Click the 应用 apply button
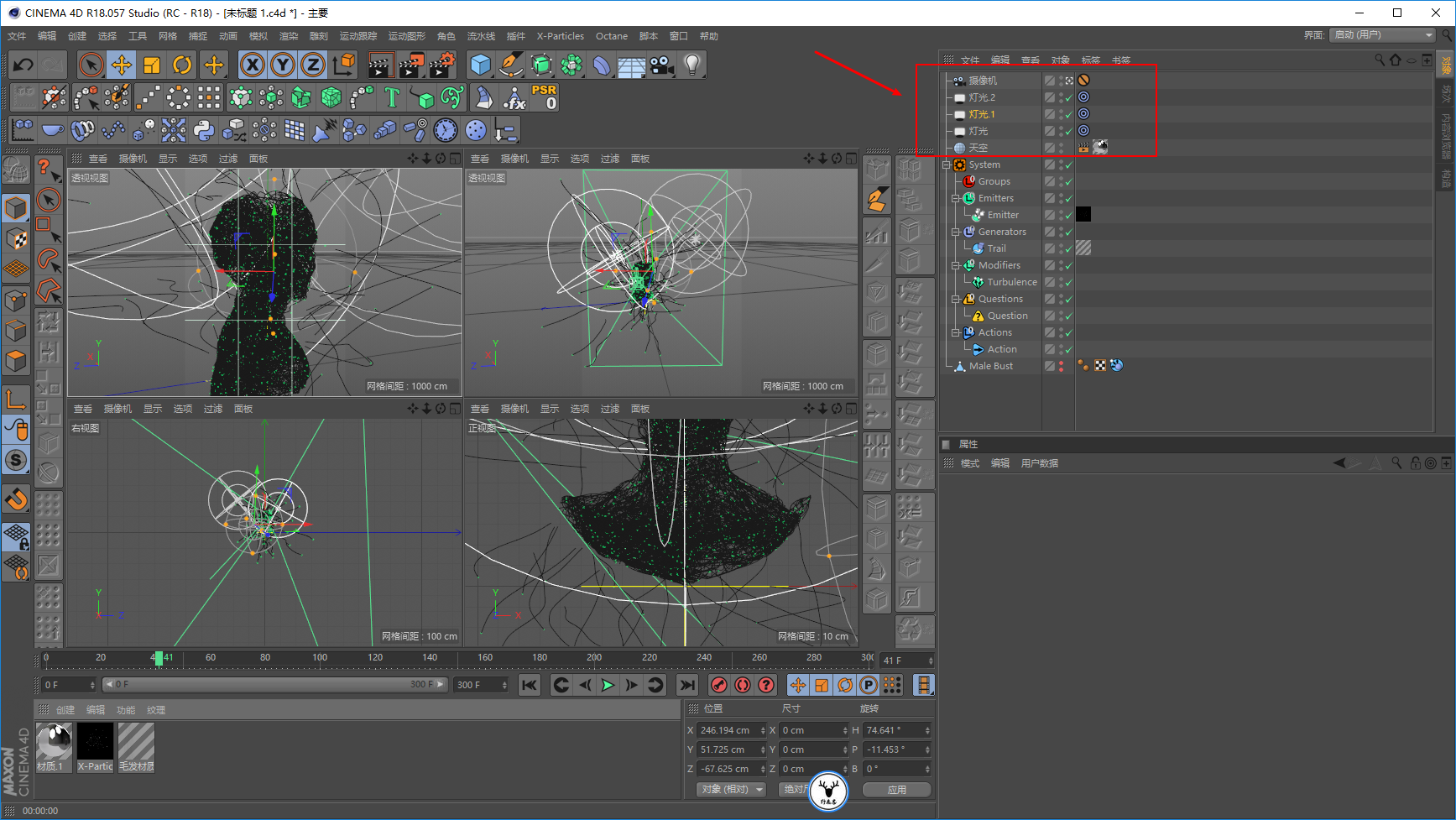This screenshot has width=1456, height=820. point(897,789)
